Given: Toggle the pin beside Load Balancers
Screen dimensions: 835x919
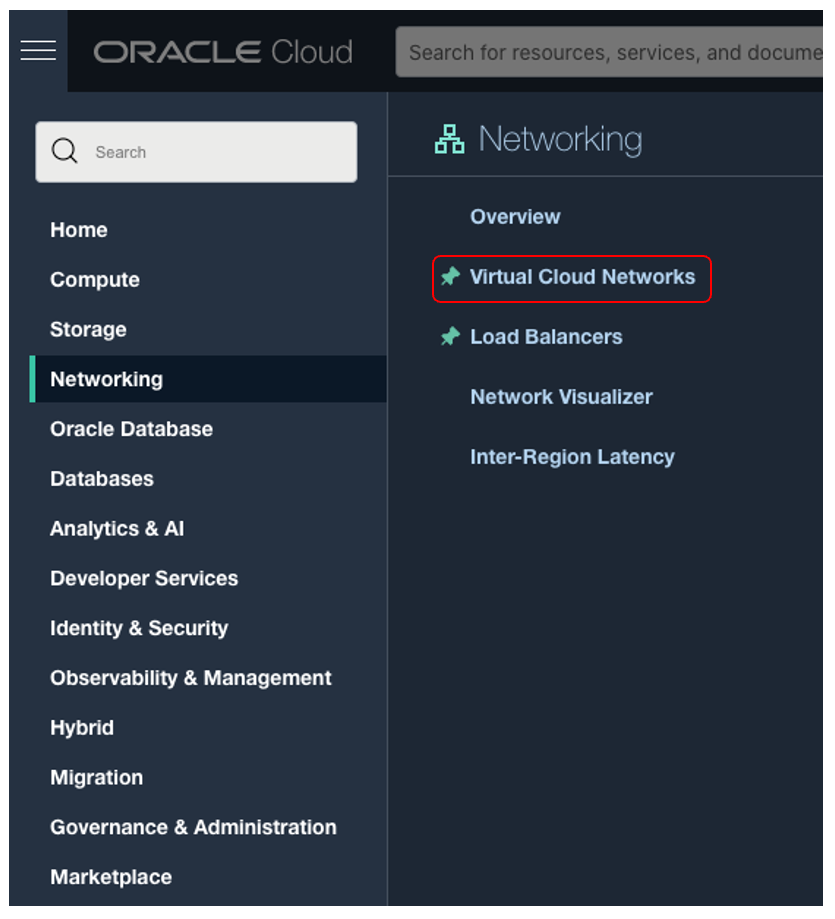Looking at the screenshot, I should tap(451, 337).
